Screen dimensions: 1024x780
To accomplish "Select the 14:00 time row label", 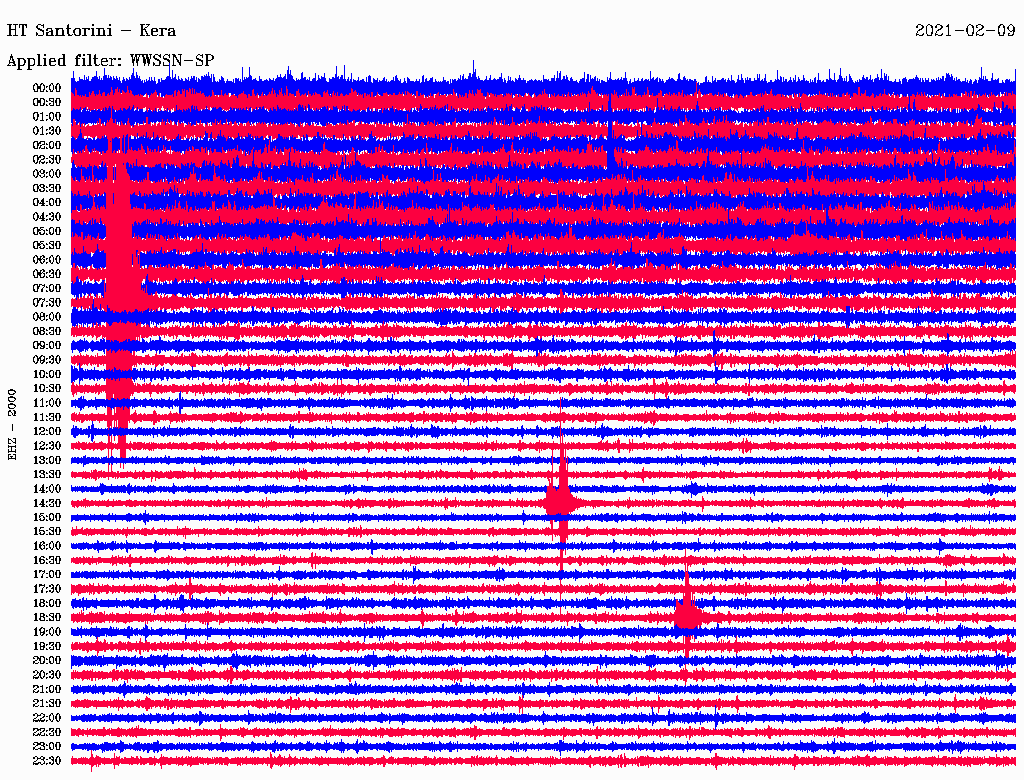I will click(47, 489).
